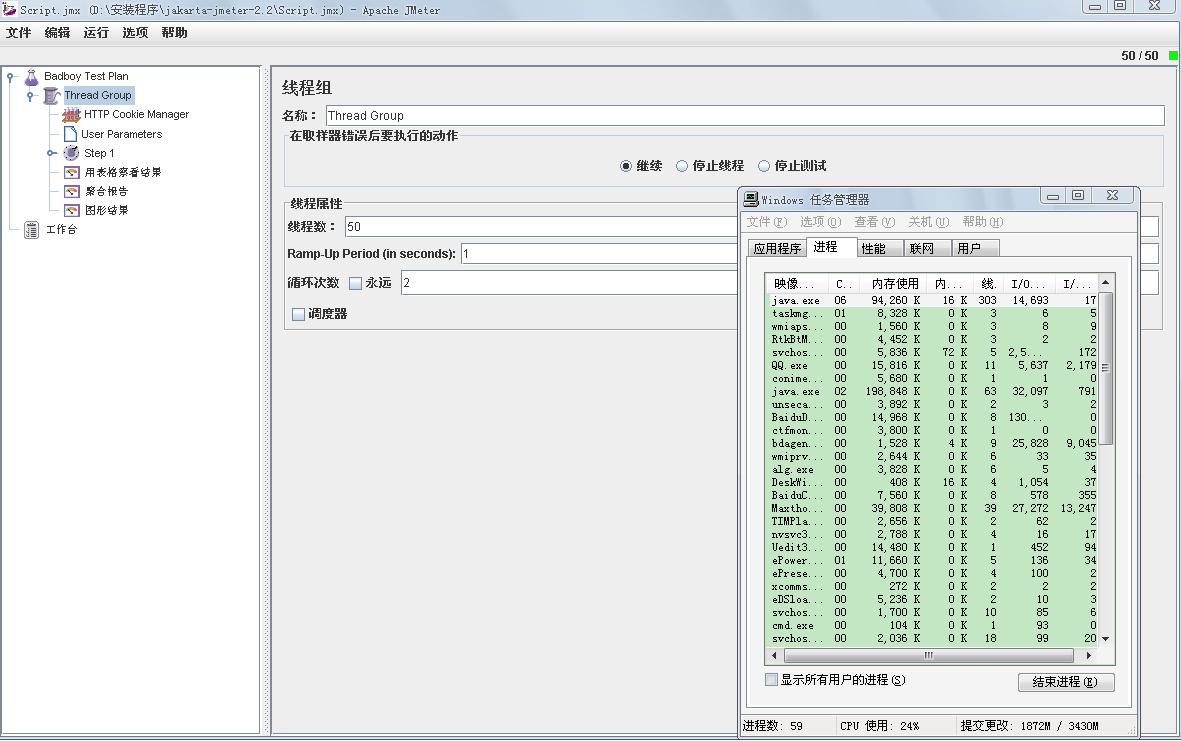This screenshot has width=1181, height=741.
Task: Click the Step 1 controller icon
Action: pos(71,153)
